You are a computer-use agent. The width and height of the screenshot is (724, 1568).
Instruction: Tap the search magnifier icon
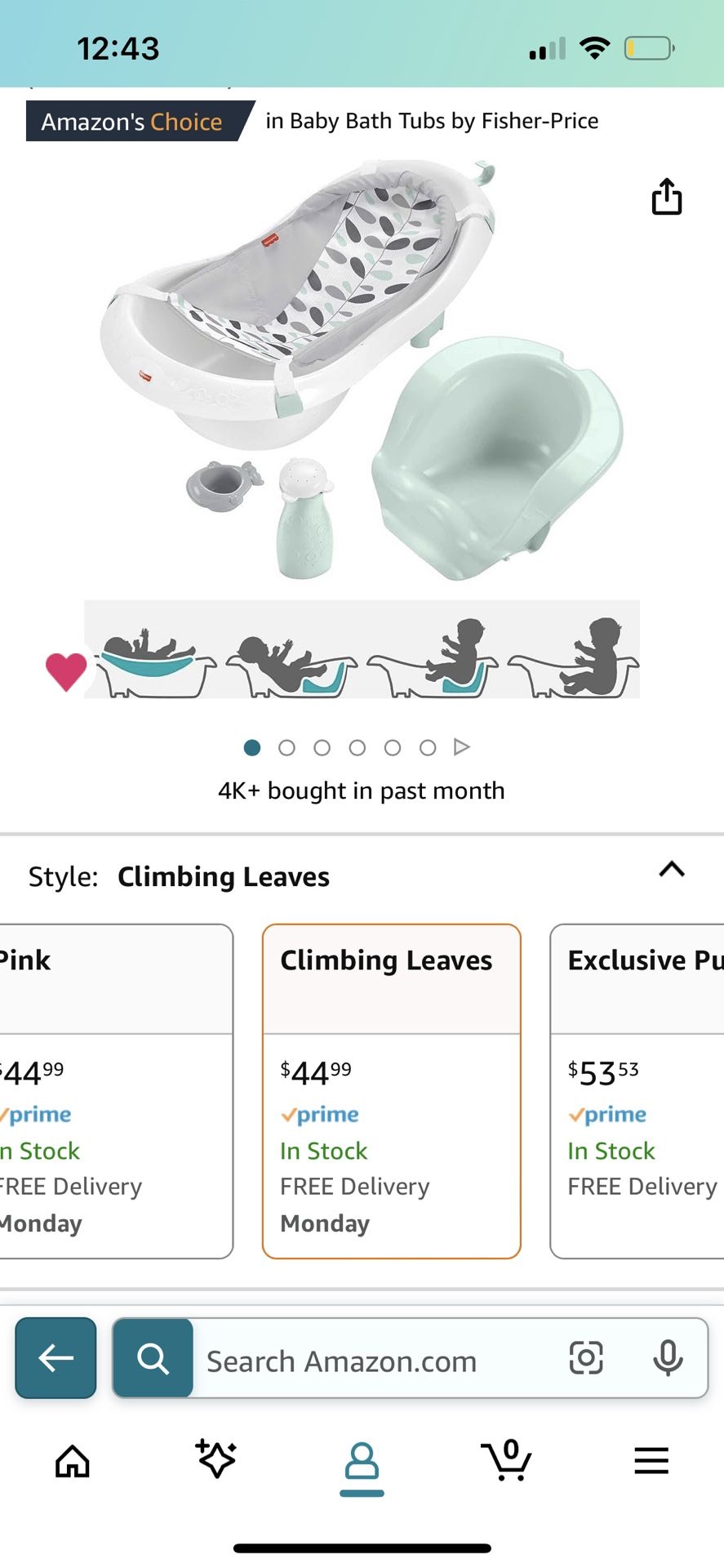[153, 1358]
